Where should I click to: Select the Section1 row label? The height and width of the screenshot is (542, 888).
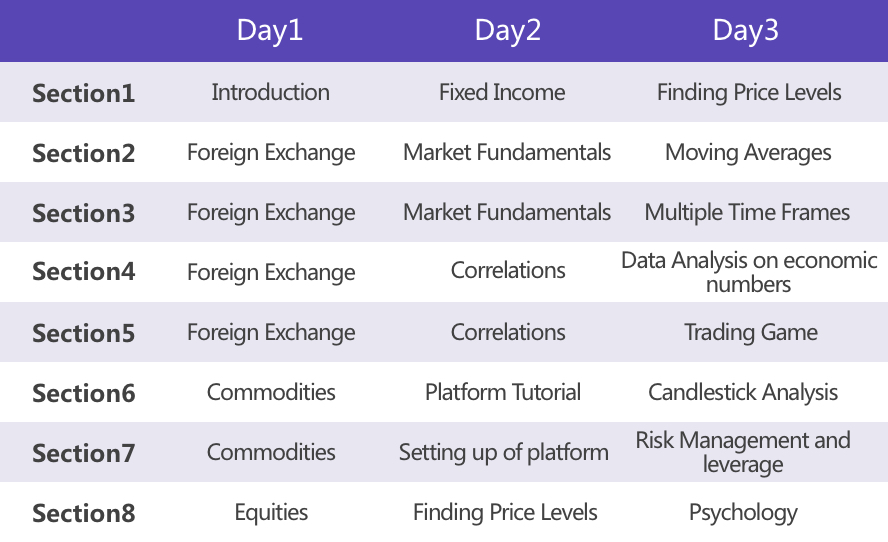83,93
